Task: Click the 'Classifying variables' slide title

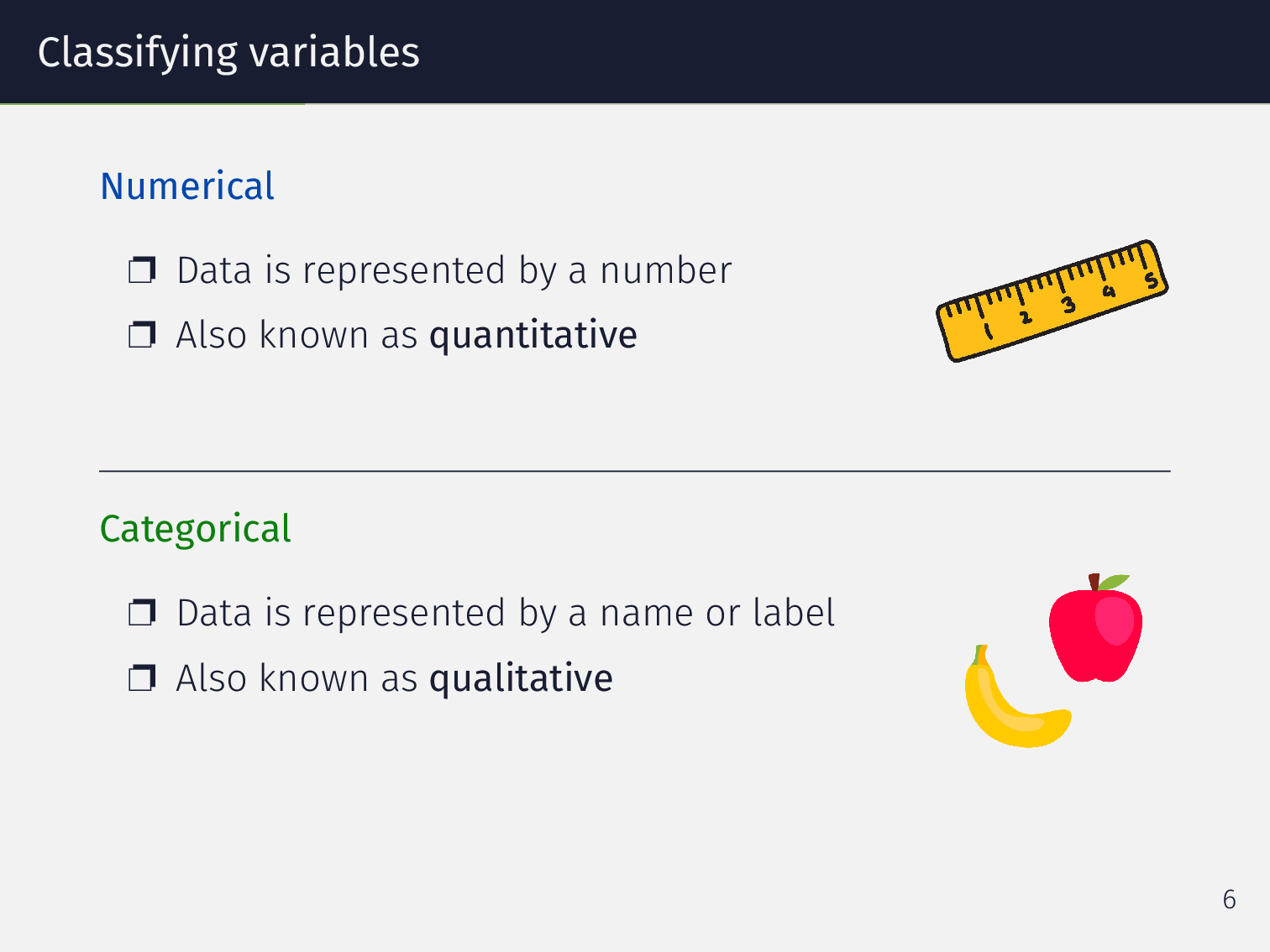Action: (x=228, y=52)
